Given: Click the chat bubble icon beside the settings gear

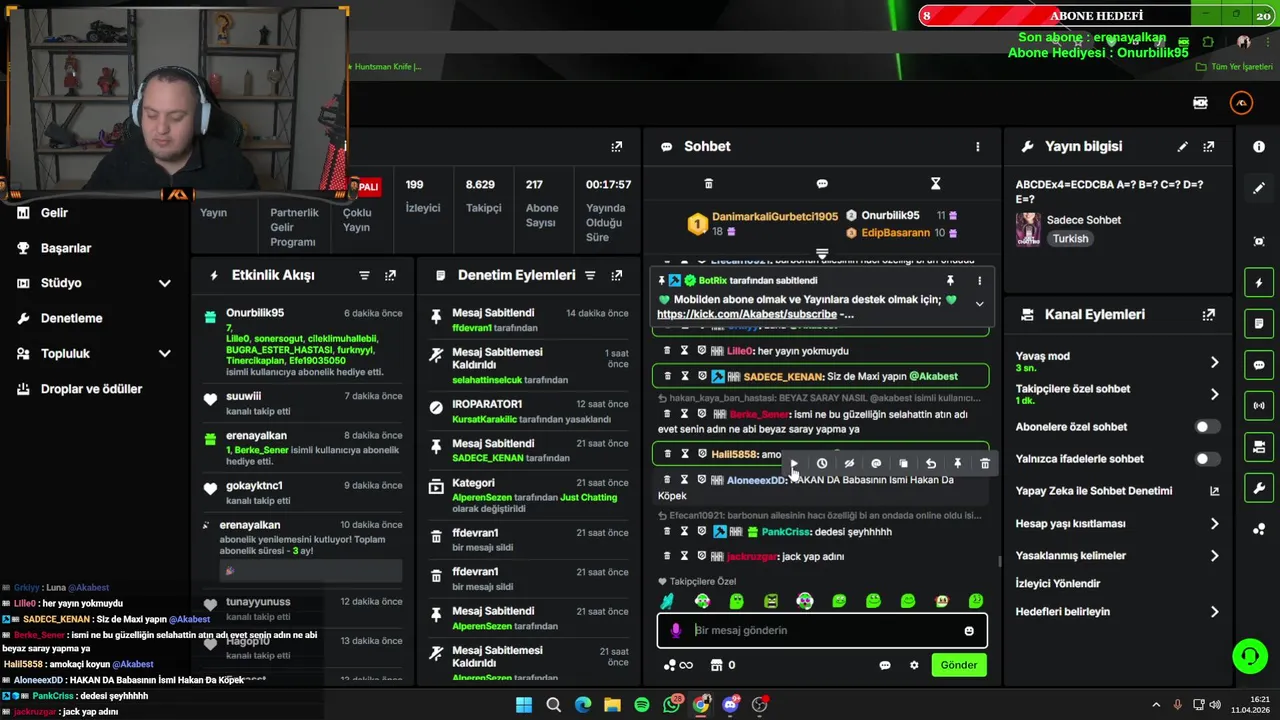Looking at the screenshot, I should pos(885,665).
